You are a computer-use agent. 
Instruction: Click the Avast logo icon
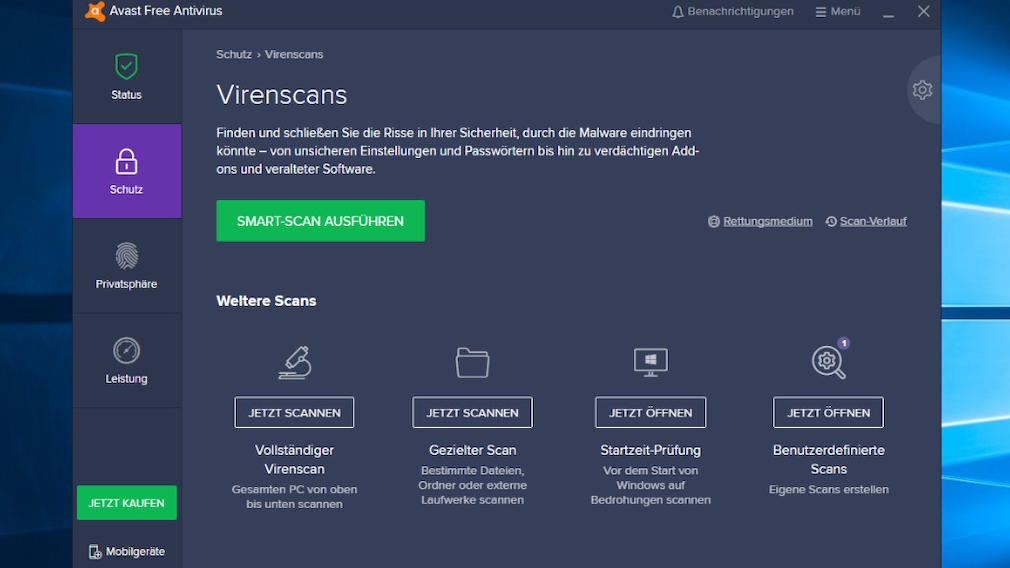coord(95,11)
